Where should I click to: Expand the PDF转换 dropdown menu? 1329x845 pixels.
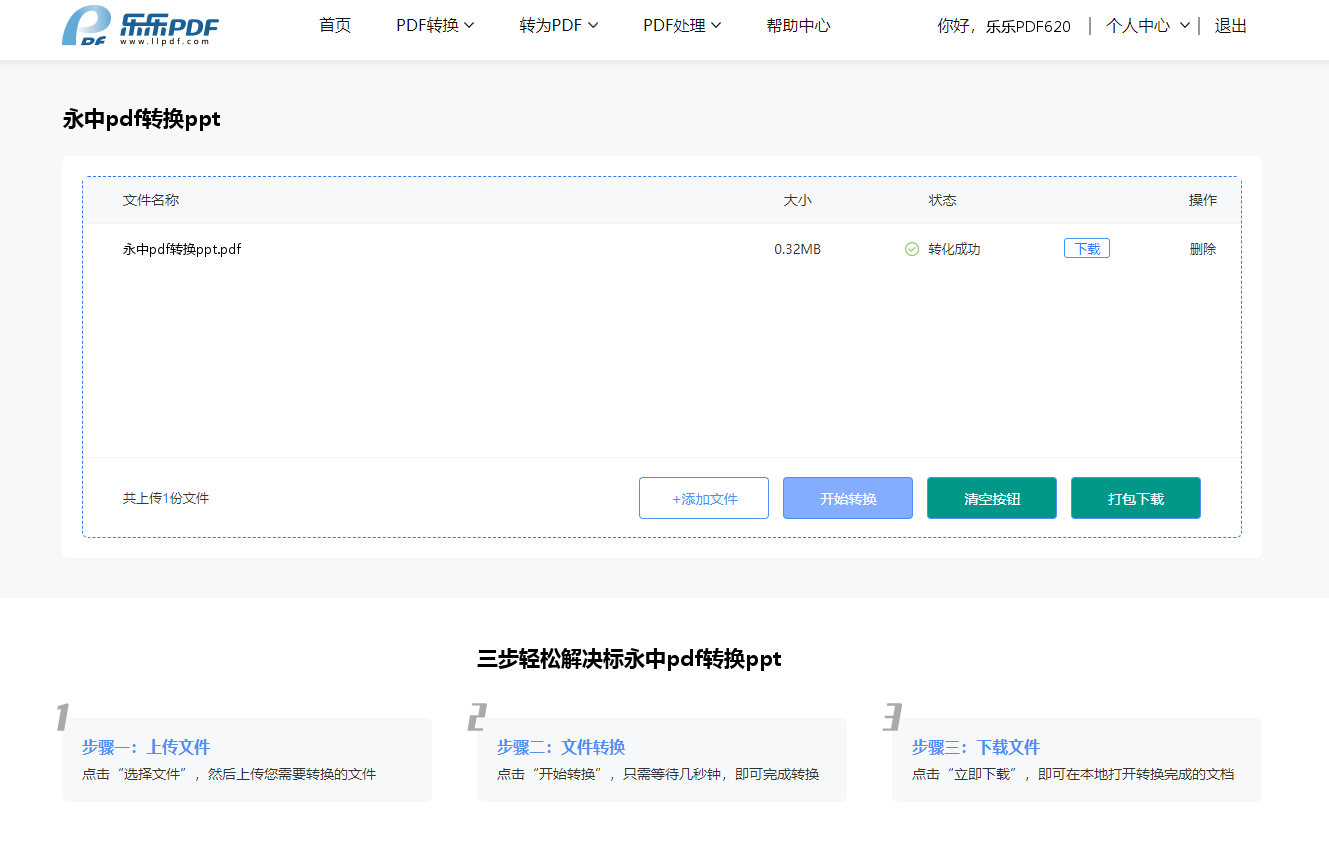point(435,26)
